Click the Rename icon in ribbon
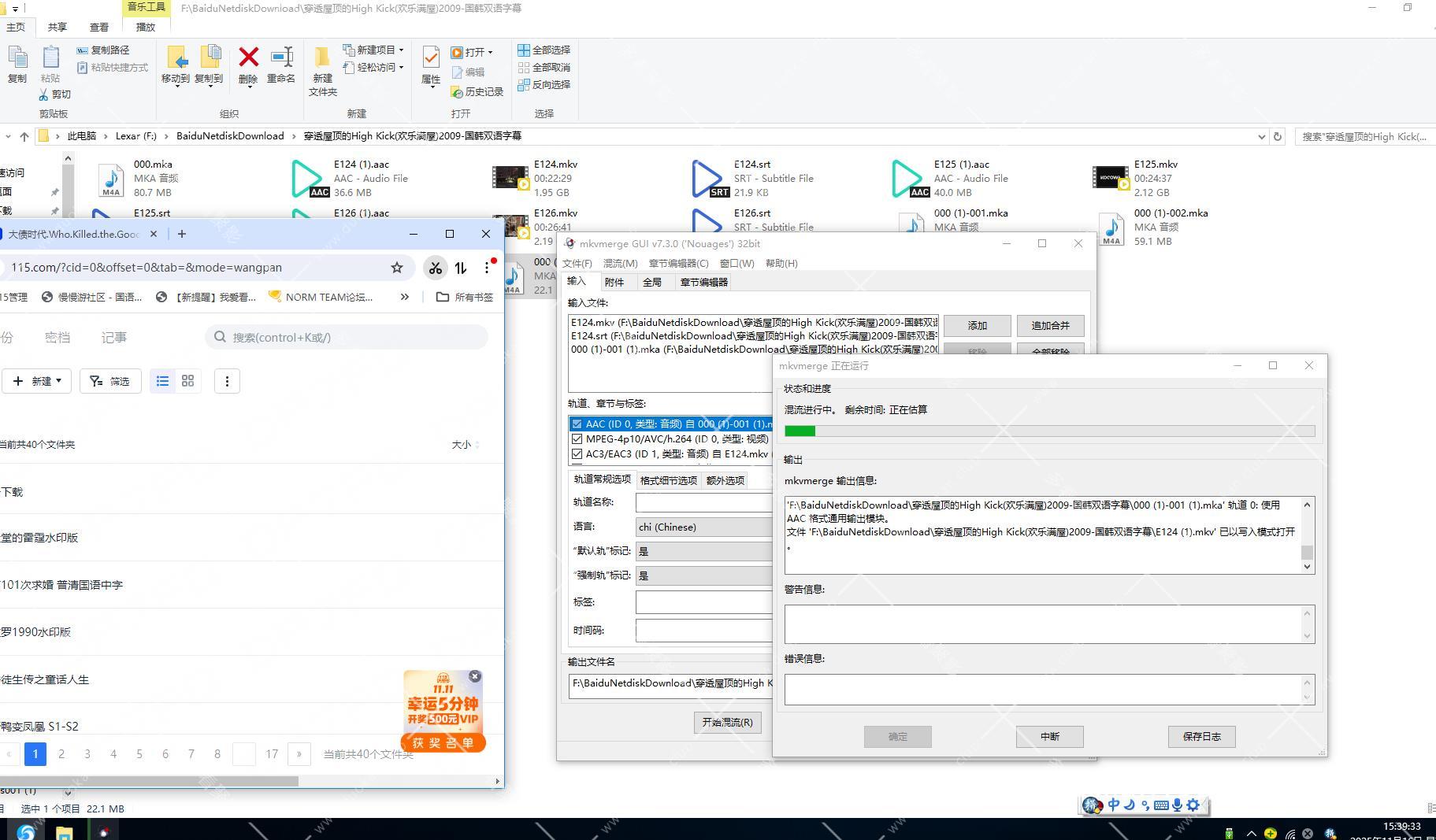 click(x=281, y=58)
